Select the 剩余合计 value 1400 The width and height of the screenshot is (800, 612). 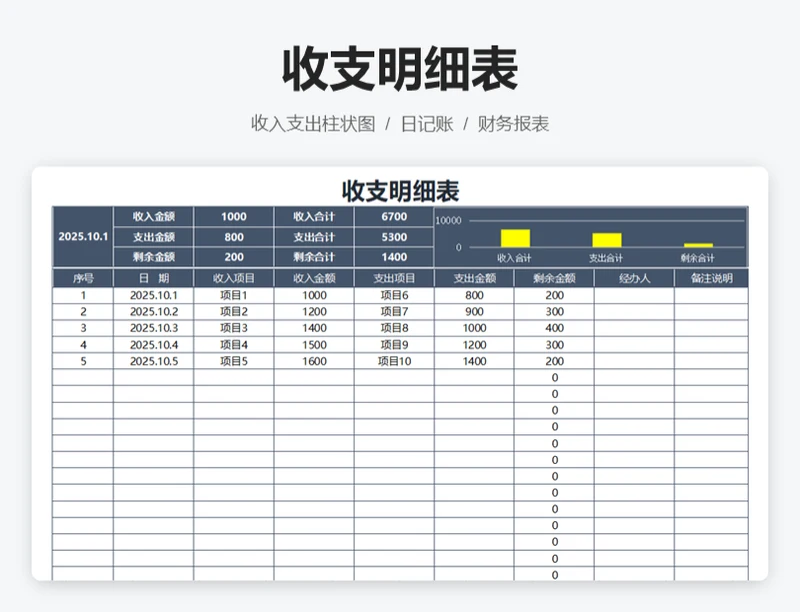(x=394, y=257)
